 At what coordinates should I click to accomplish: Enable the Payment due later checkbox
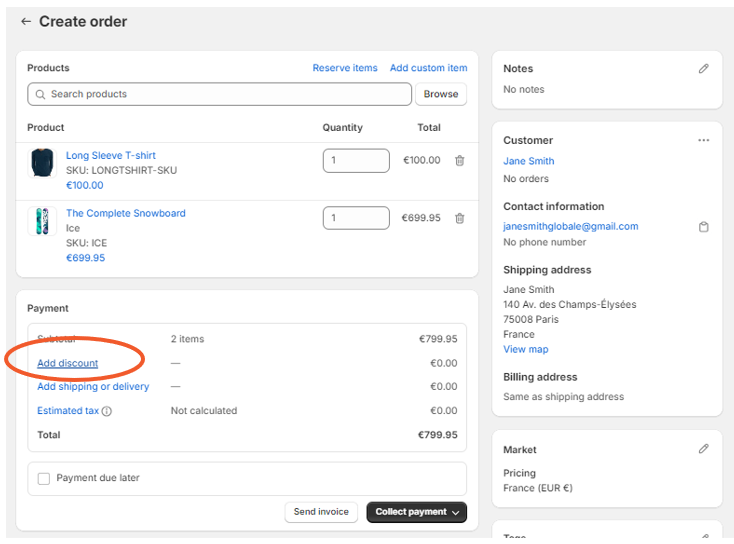pyautogui.click(x=44, y=479)
